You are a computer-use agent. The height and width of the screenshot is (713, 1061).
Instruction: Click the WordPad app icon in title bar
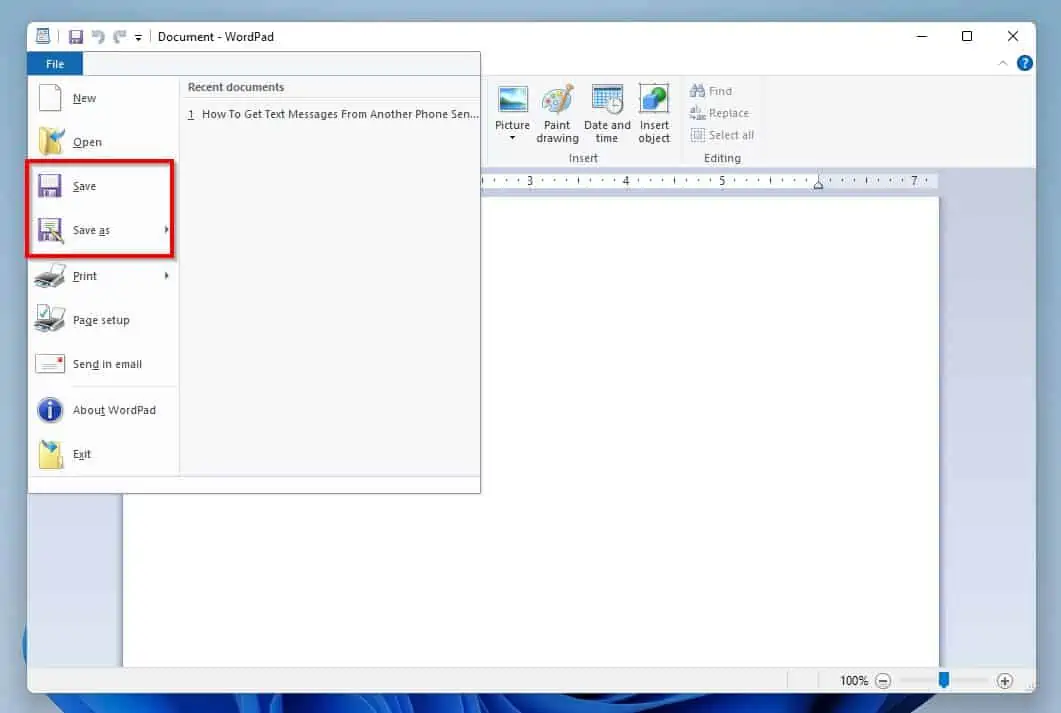point(43,36)
